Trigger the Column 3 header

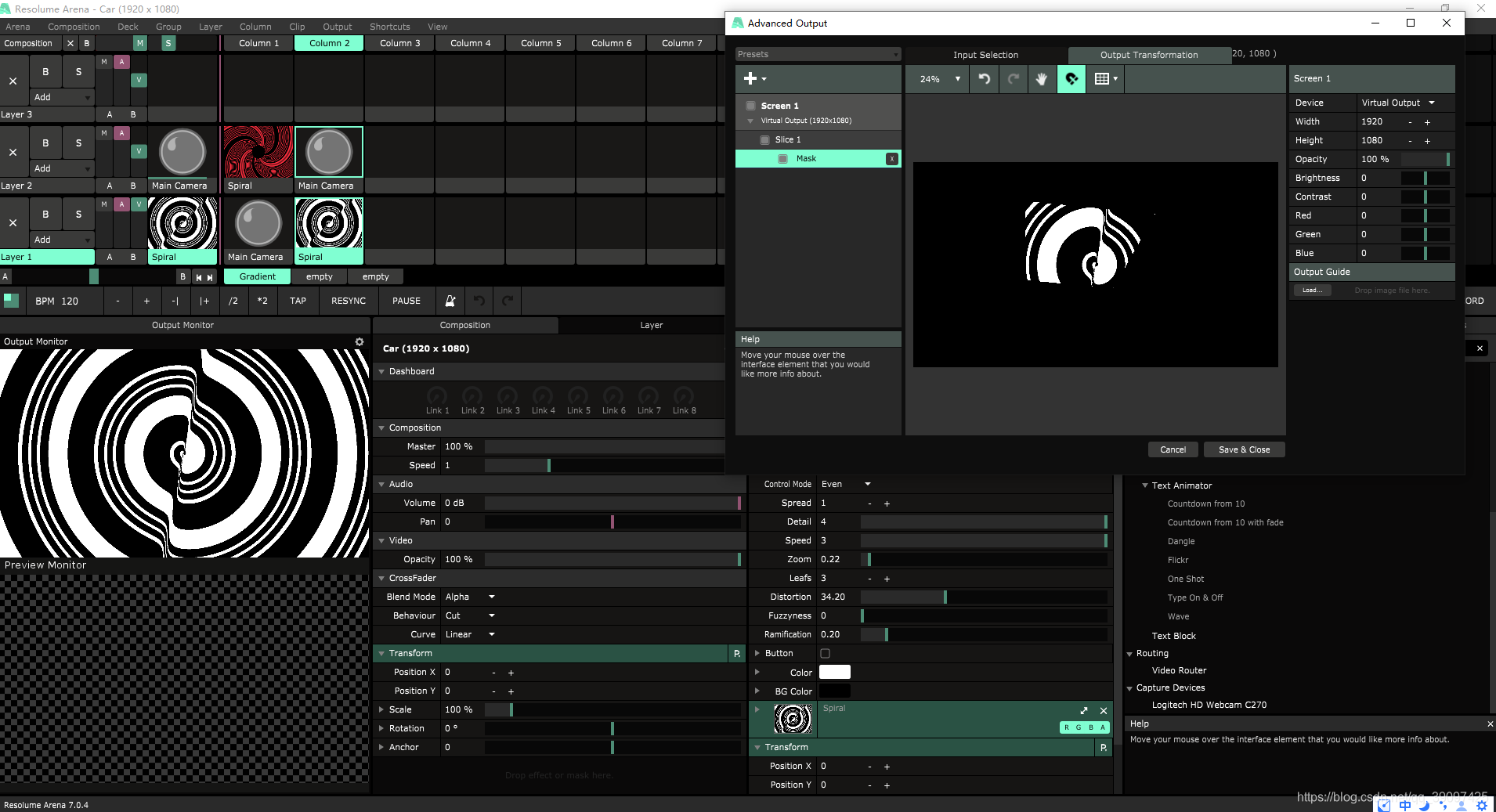coord(399,44)
